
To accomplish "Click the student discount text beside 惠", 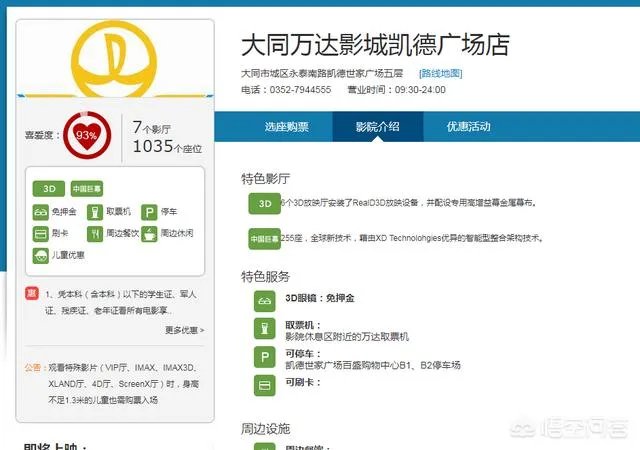I will (121, 303).
